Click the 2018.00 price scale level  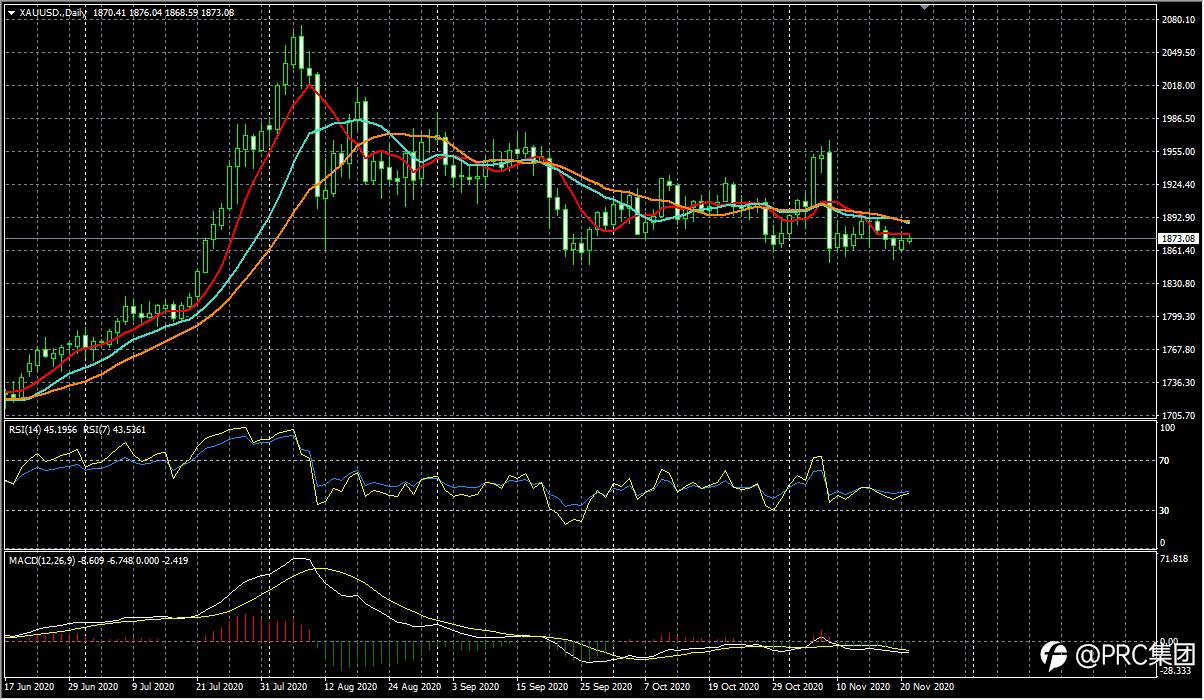tap(1177, 86)
